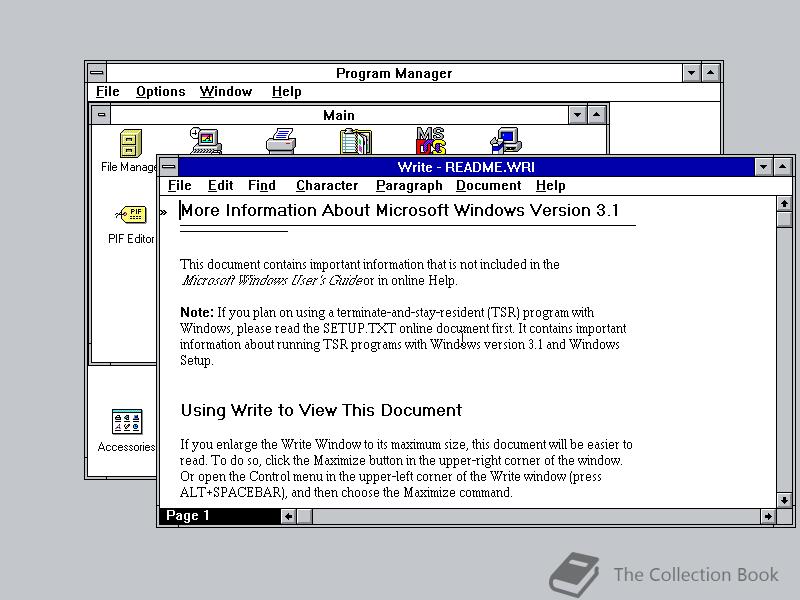Image resolution: width=800 pixels, height=600 pixels.
Task: Open the Character menu in Write
Action: (x=327, y=186)
